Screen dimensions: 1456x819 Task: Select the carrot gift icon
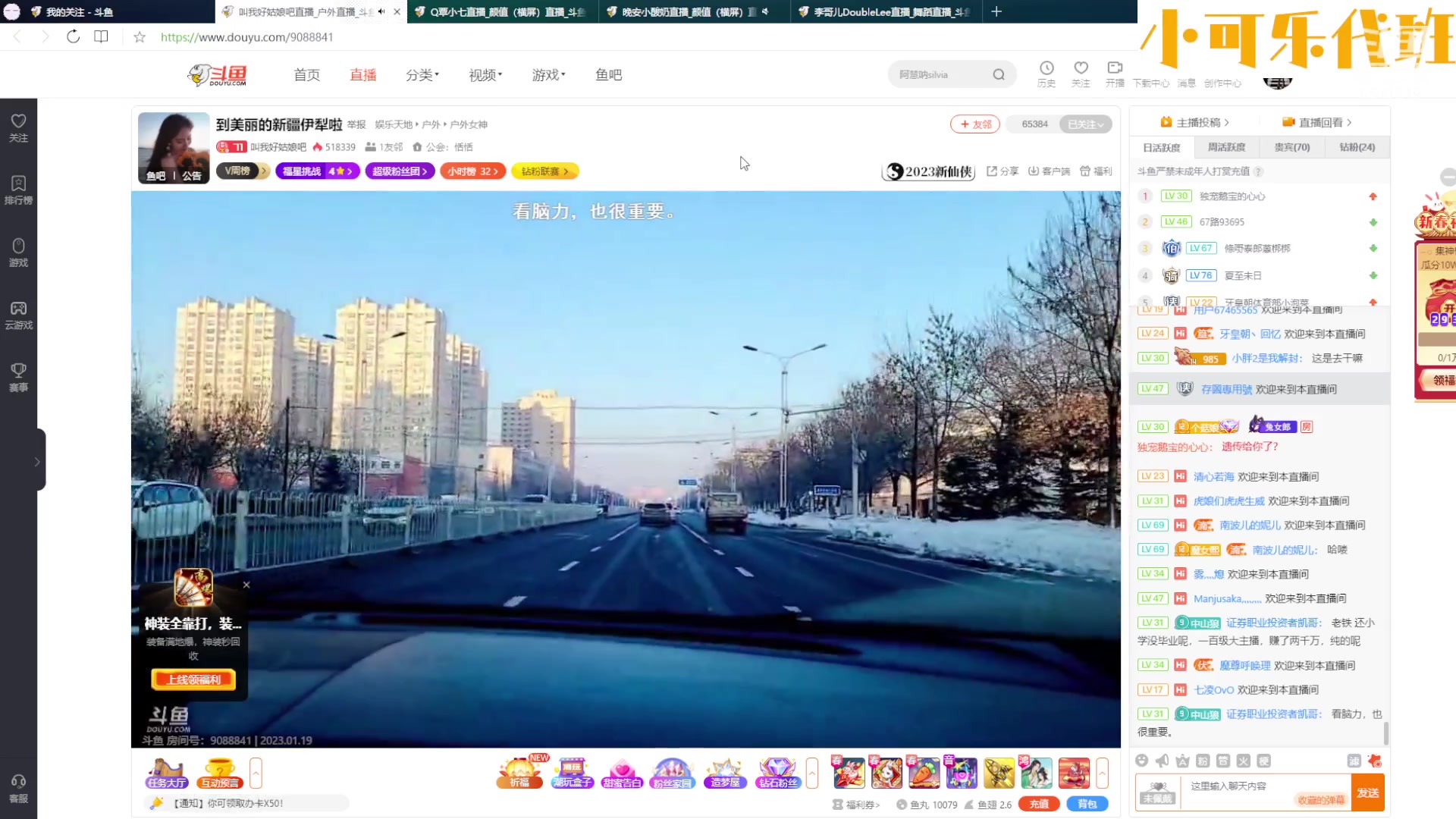[x=924, y=773]
